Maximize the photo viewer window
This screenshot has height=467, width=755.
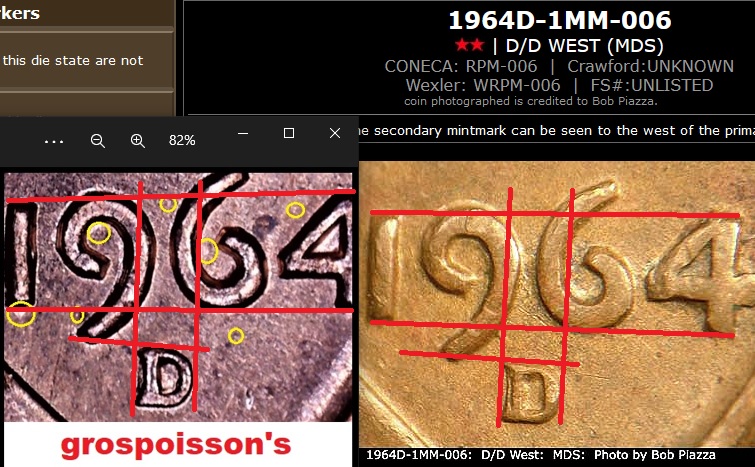pyautogui.click(x=289, y=133)
